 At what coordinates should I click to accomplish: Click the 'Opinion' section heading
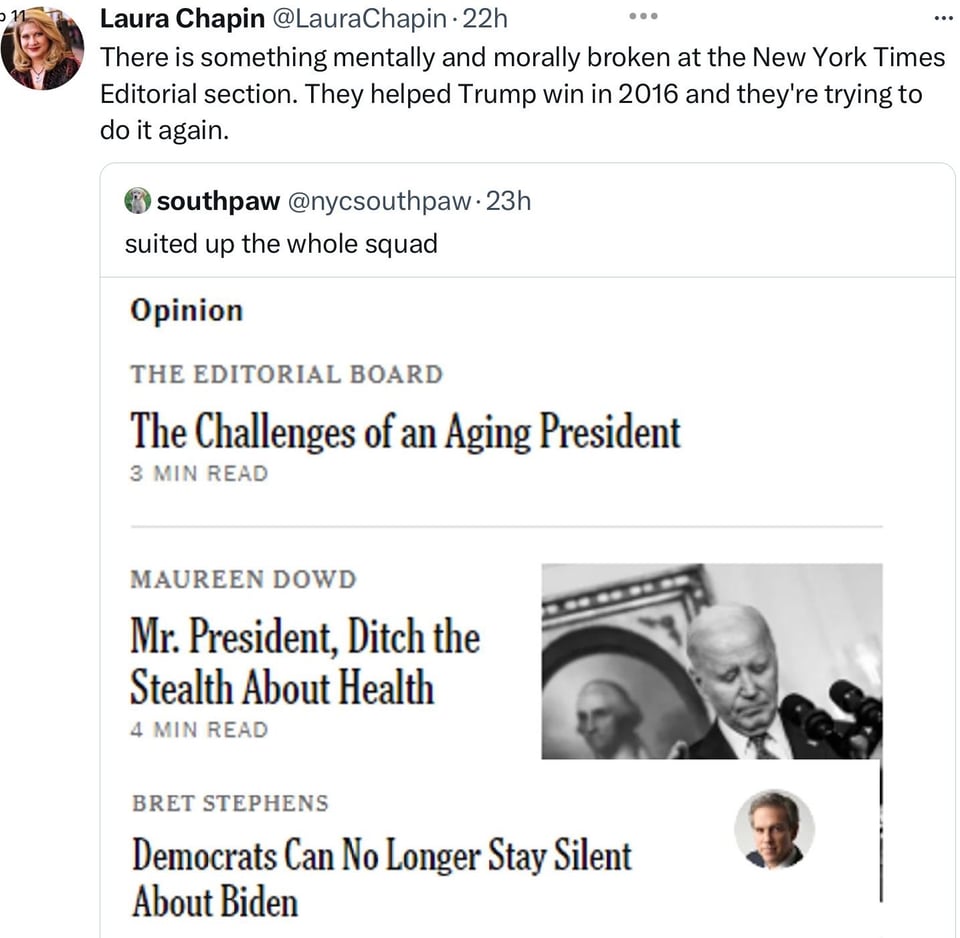click(186, 310)
